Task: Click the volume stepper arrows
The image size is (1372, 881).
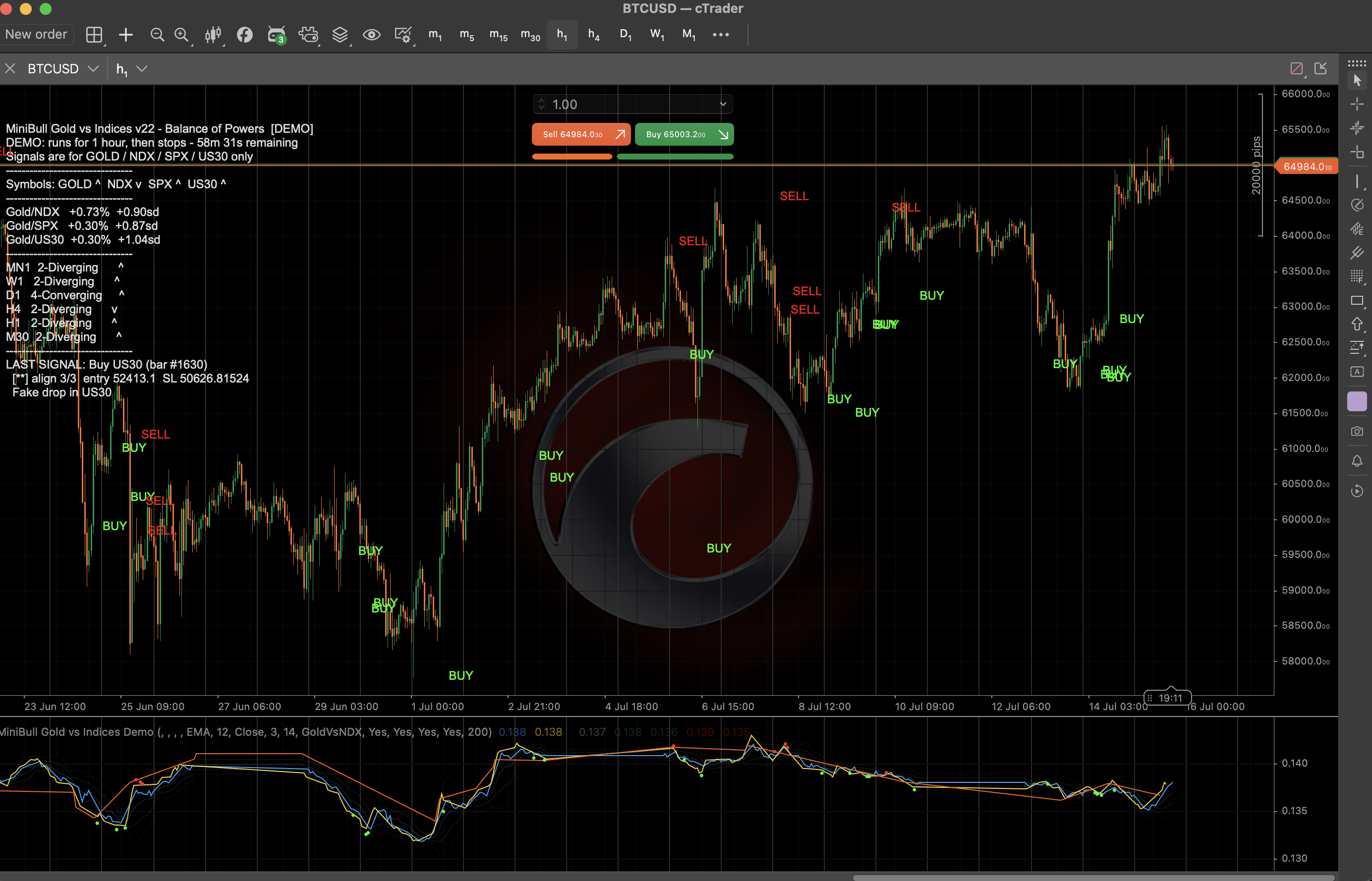Action: (x=541, y=104)
